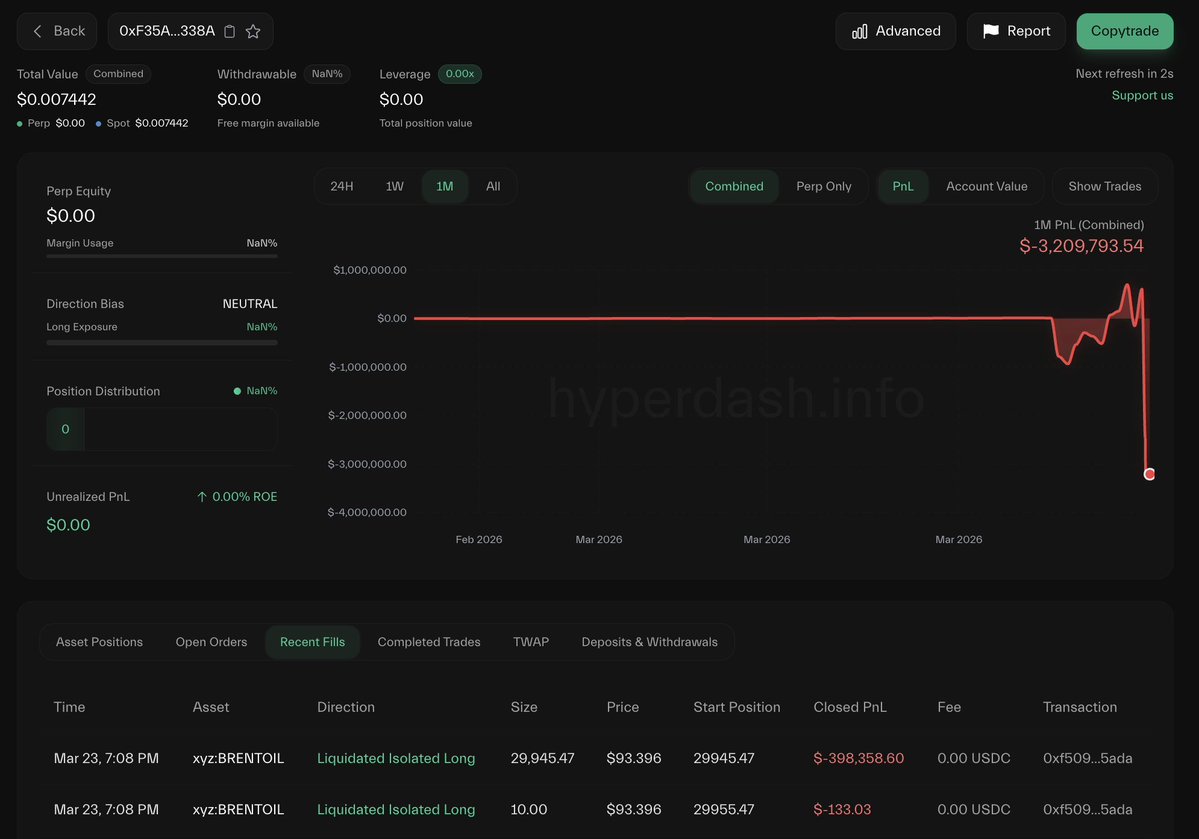This screenshot has height=839, width=1199.
Task: Toggle Show Trades on the chart
Action: pos(1104,187)
